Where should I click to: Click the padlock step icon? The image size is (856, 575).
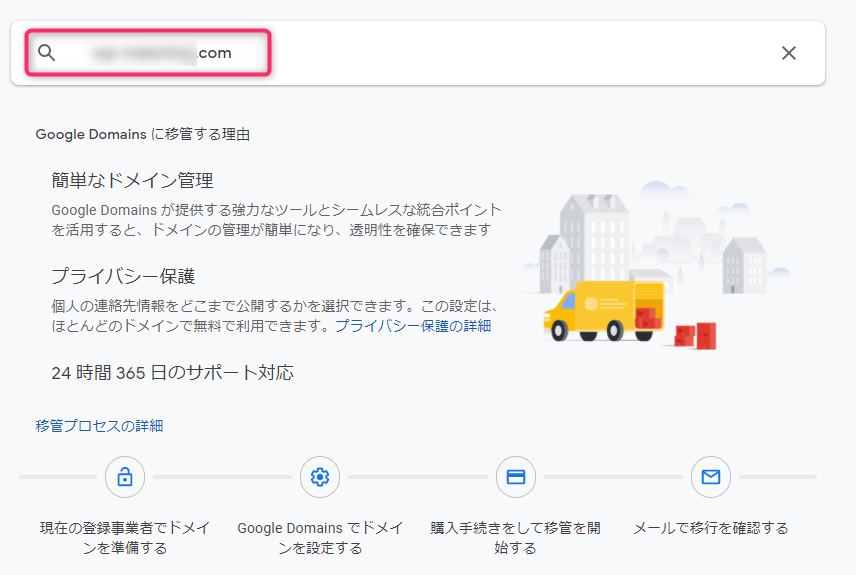125,477
